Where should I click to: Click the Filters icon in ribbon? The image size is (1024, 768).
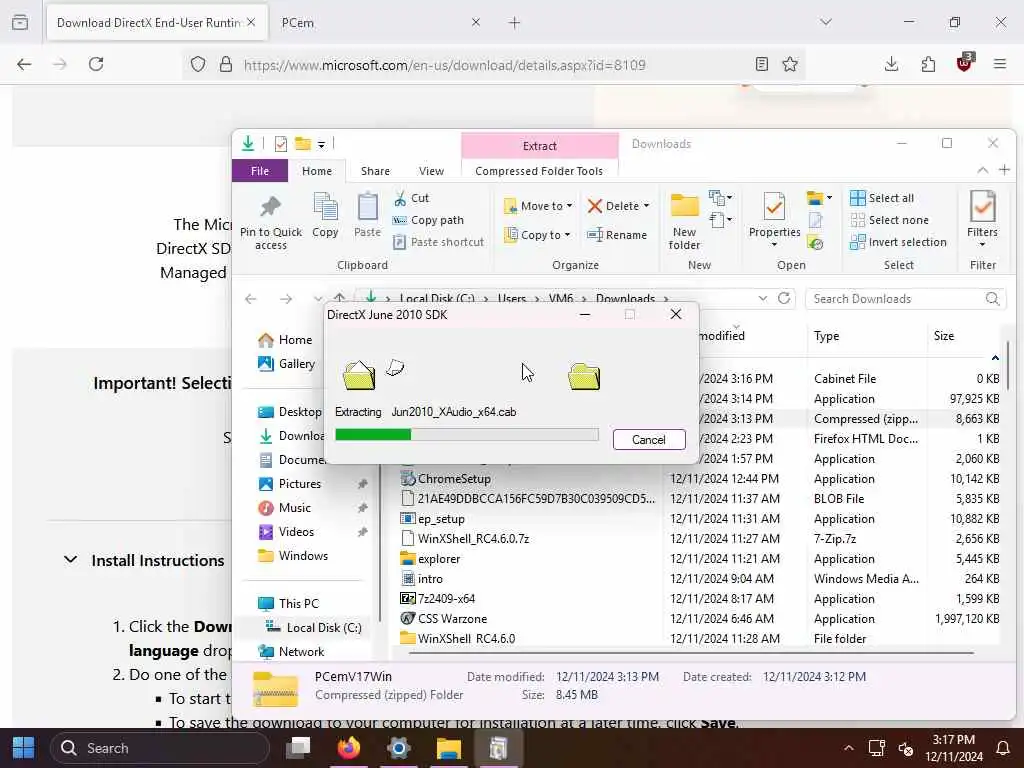[982, 206]
